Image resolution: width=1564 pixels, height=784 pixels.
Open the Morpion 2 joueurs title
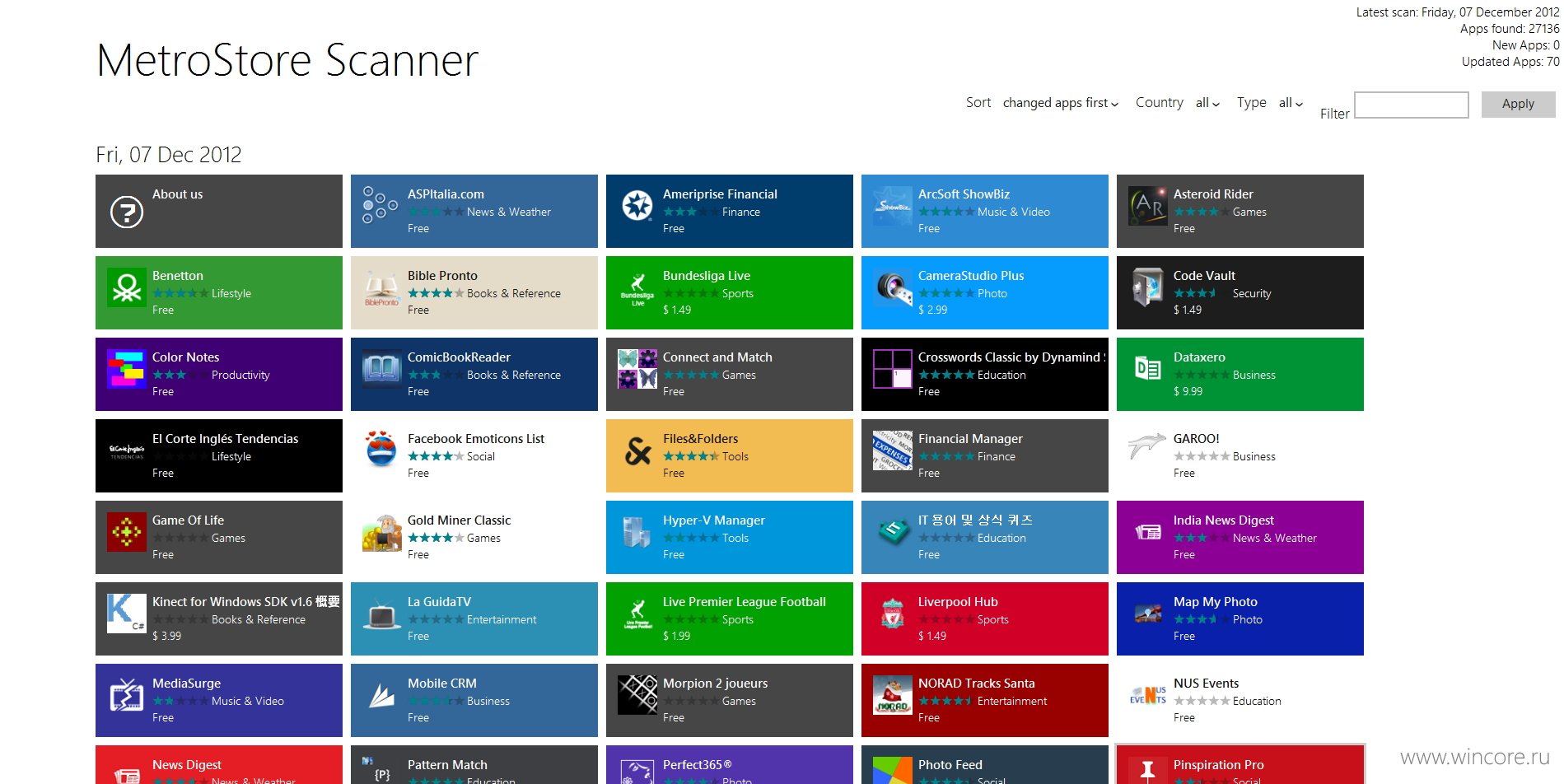coord(716,684)
